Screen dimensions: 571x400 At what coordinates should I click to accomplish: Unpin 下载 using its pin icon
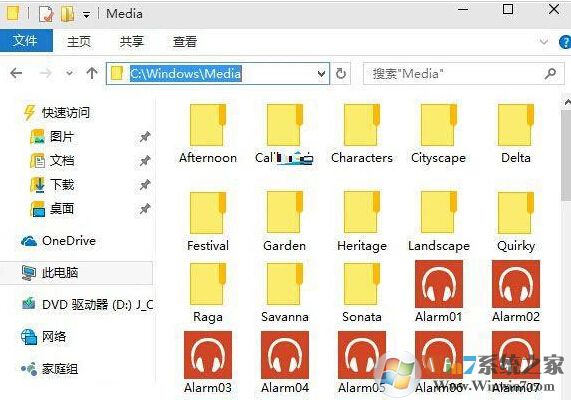[x=145, y=185]
